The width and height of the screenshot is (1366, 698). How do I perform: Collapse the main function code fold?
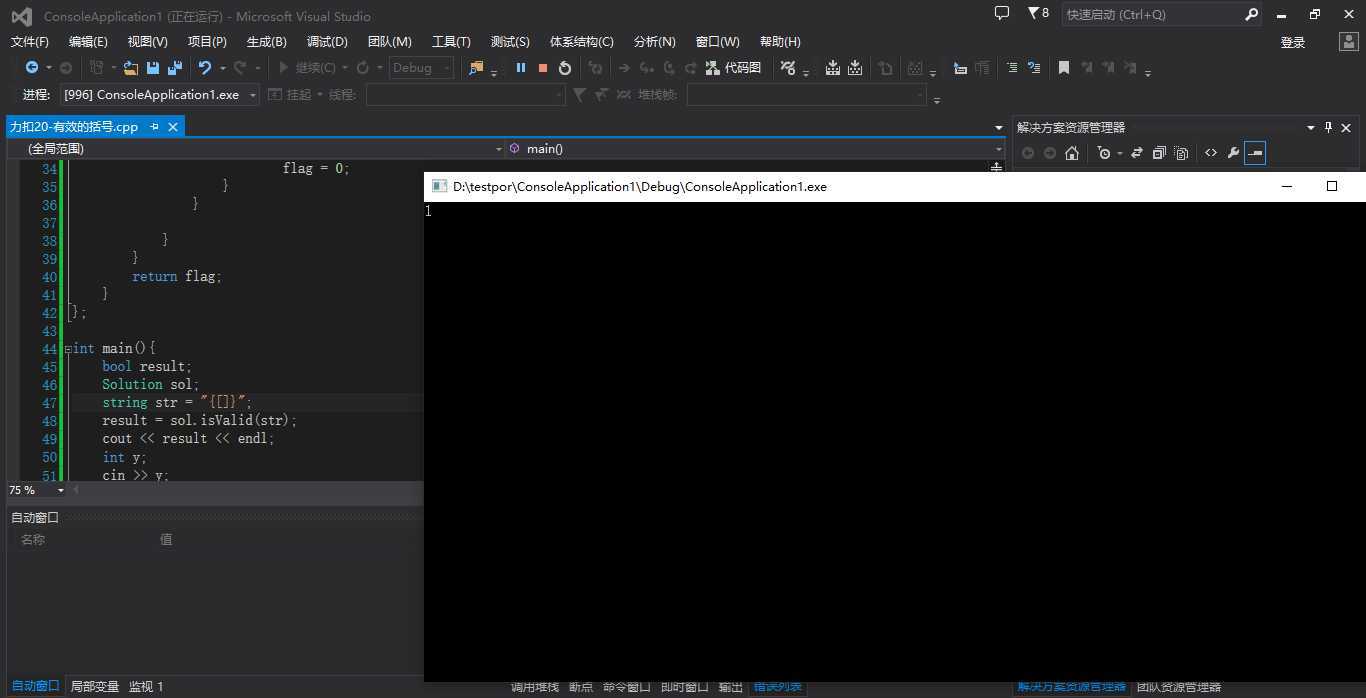point(68,349)
